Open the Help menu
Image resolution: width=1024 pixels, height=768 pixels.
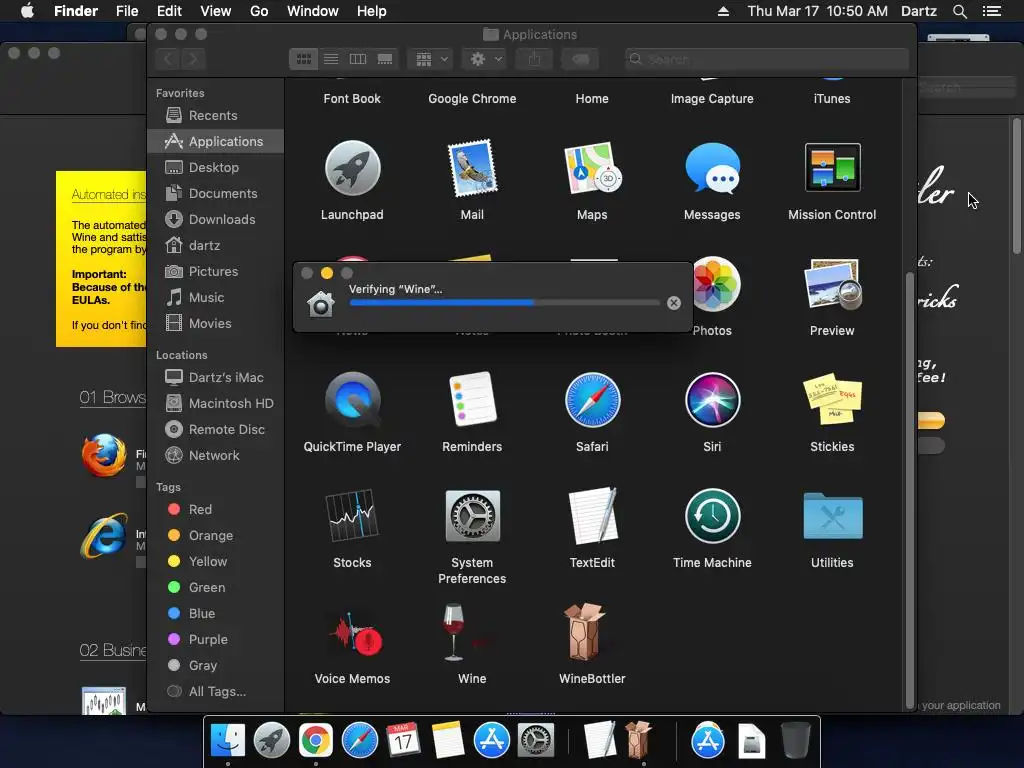pyautogui.click(x=372, y=11)
